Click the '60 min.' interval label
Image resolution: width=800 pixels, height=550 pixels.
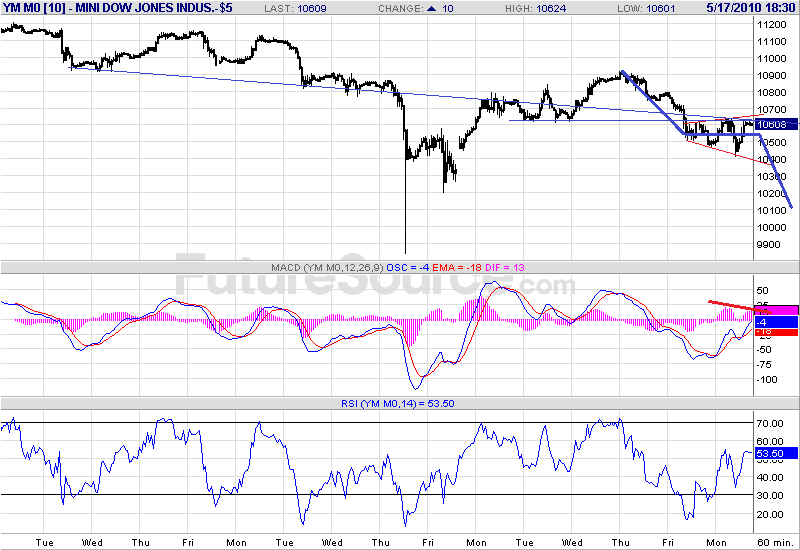tap(774, 542)
